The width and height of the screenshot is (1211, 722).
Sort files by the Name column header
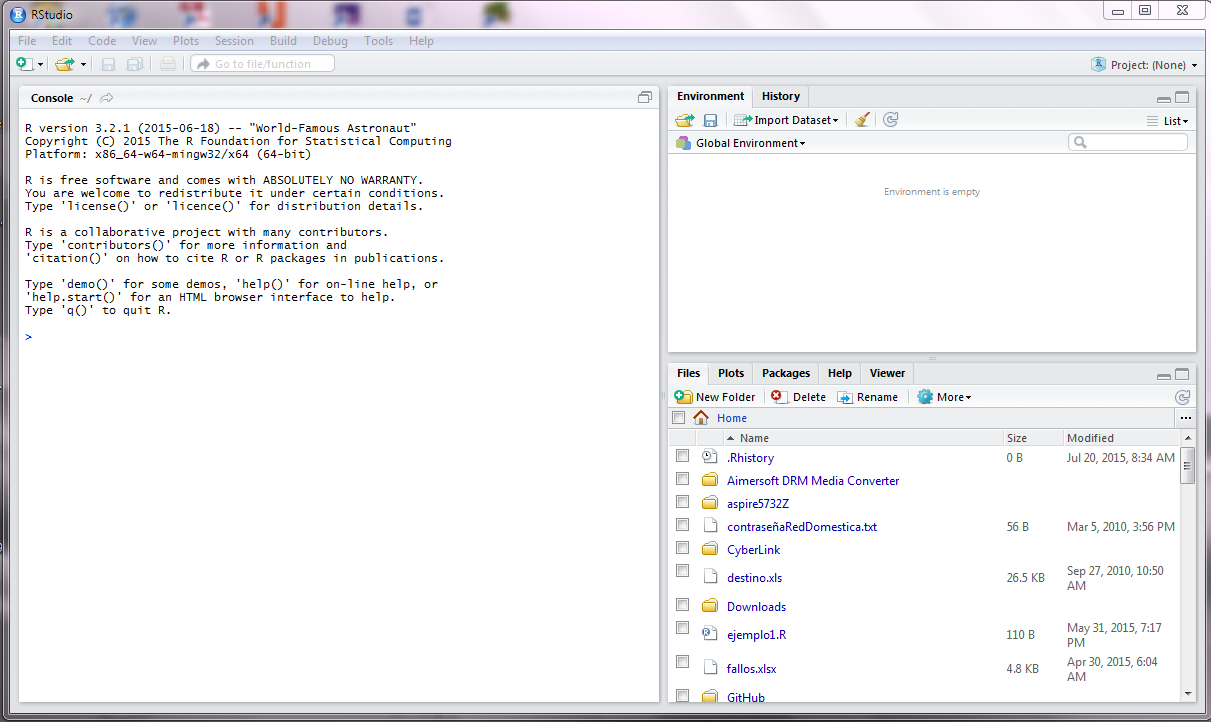(862, 438)
